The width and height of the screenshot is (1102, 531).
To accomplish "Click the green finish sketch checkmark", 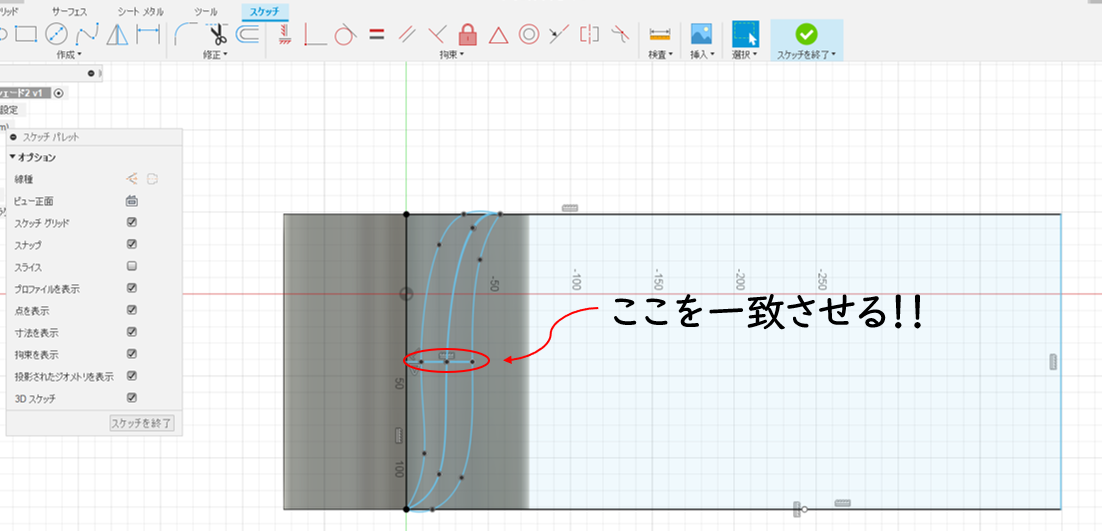I will pos(806,34).
